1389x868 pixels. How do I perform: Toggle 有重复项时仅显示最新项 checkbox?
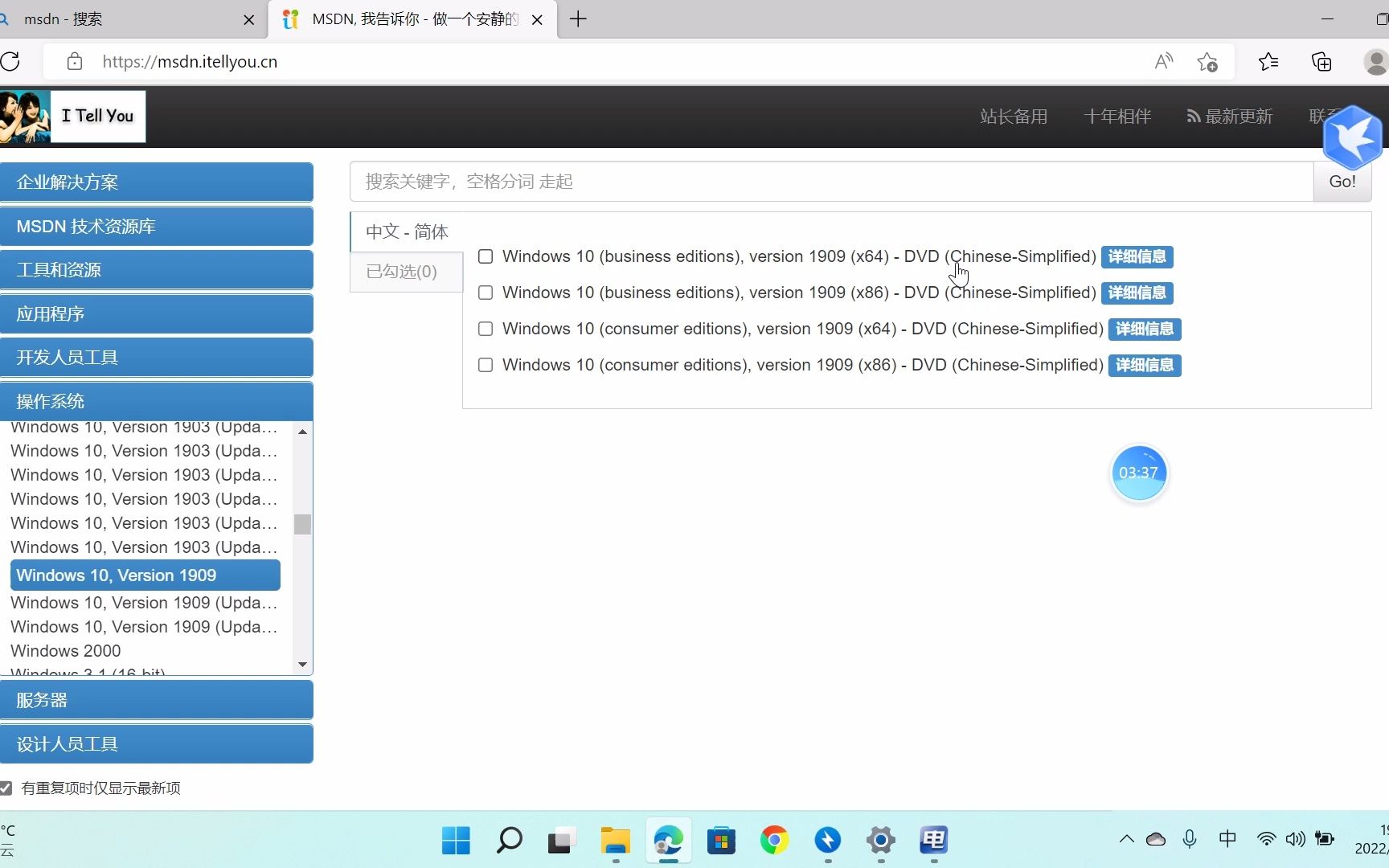[6, 788]
